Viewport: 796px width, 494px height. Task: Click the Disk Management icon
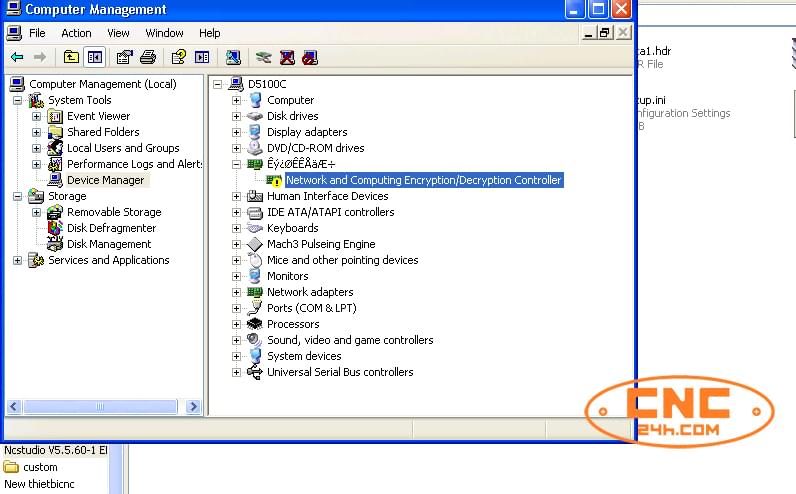click(55, 244)
